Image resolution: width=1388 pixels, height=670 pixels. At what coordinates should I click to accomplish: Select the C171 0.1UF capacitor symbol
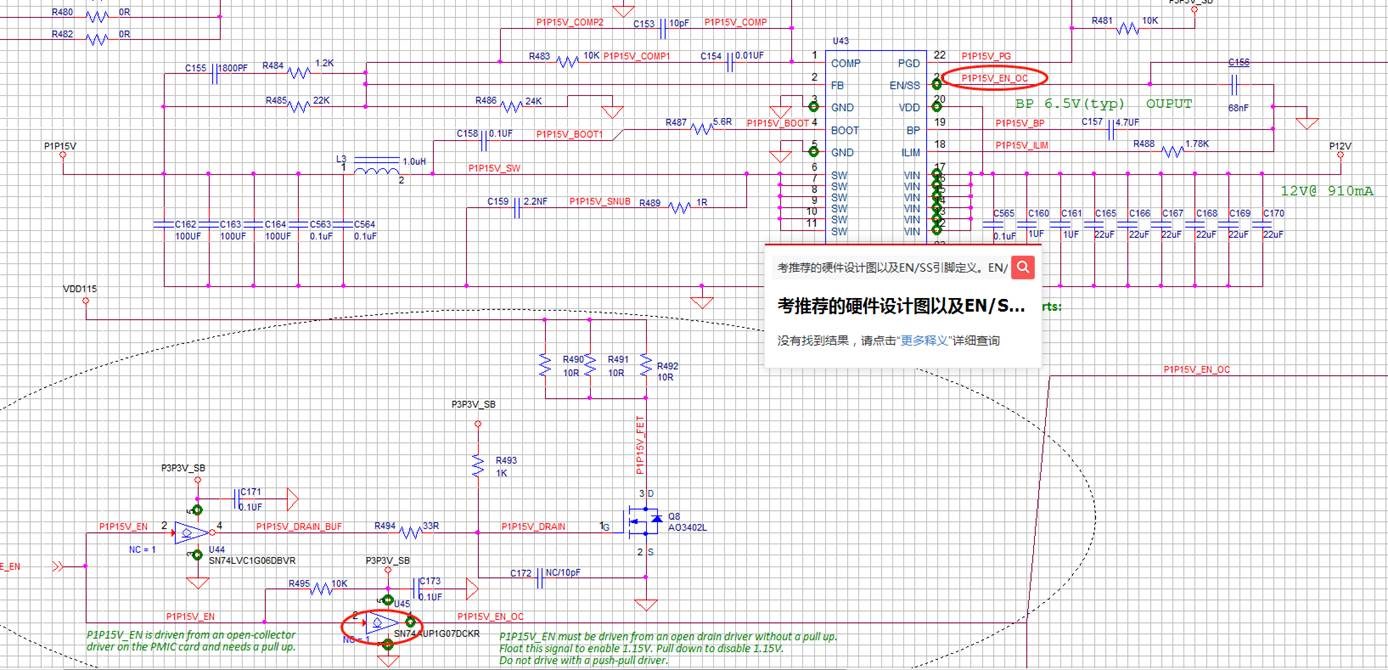[236, 499]
